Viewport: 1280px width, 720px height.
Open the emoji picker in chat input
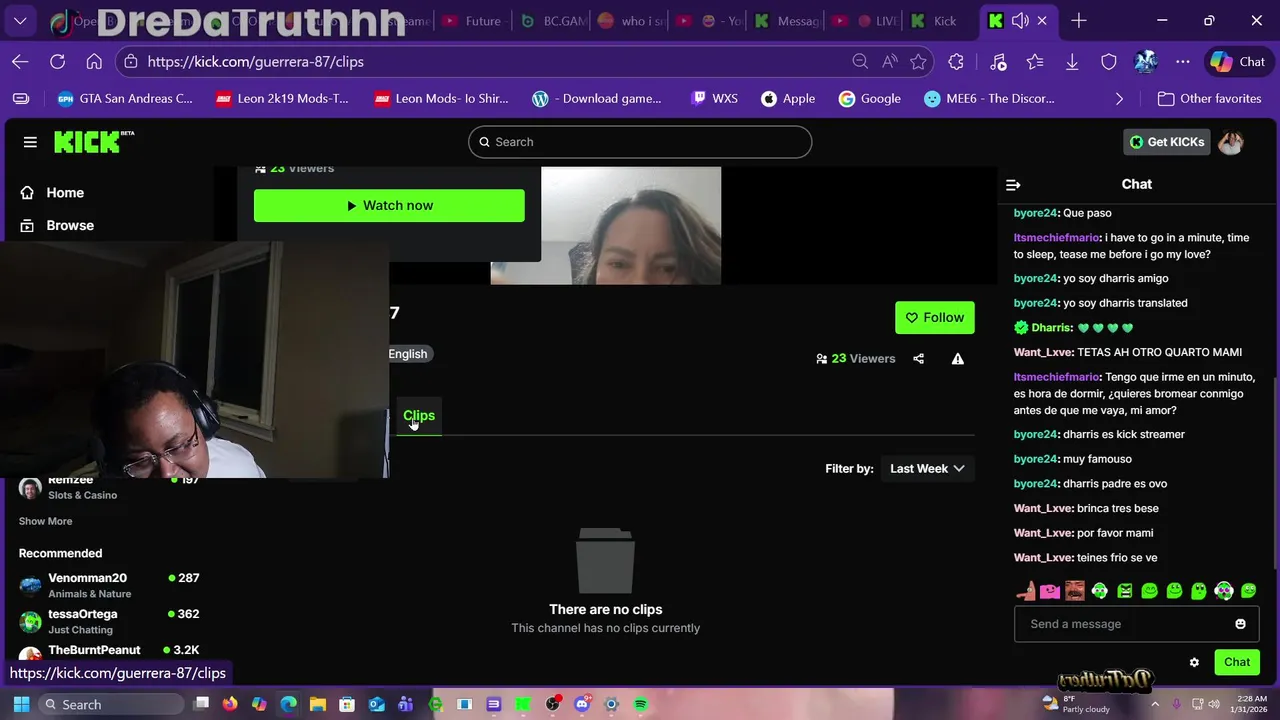pyautogui.click(x=1240, y=624)
